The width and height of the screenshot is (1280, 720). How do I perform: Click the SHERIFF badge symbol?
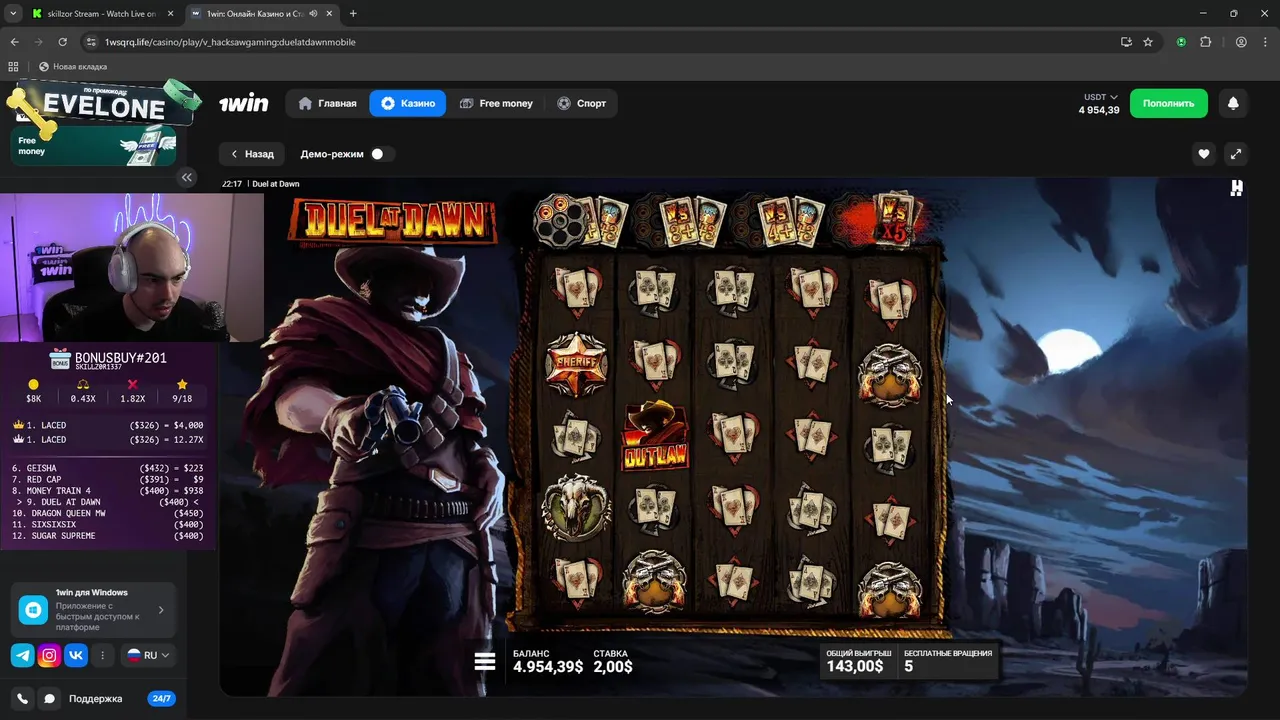[576, 363]
